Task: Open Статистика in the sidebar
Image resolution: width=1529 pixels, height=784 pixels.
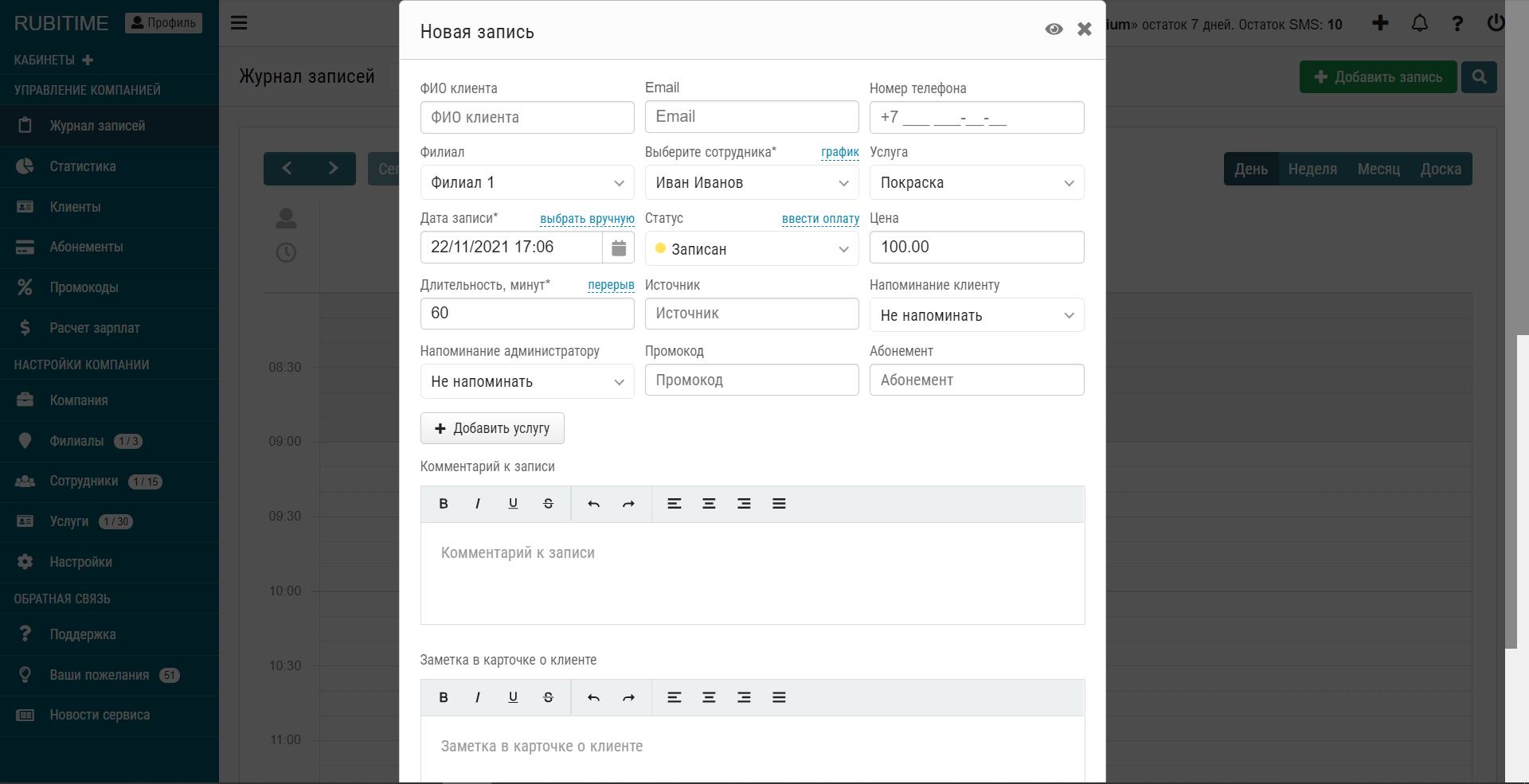Action: [x=109, y=166]
